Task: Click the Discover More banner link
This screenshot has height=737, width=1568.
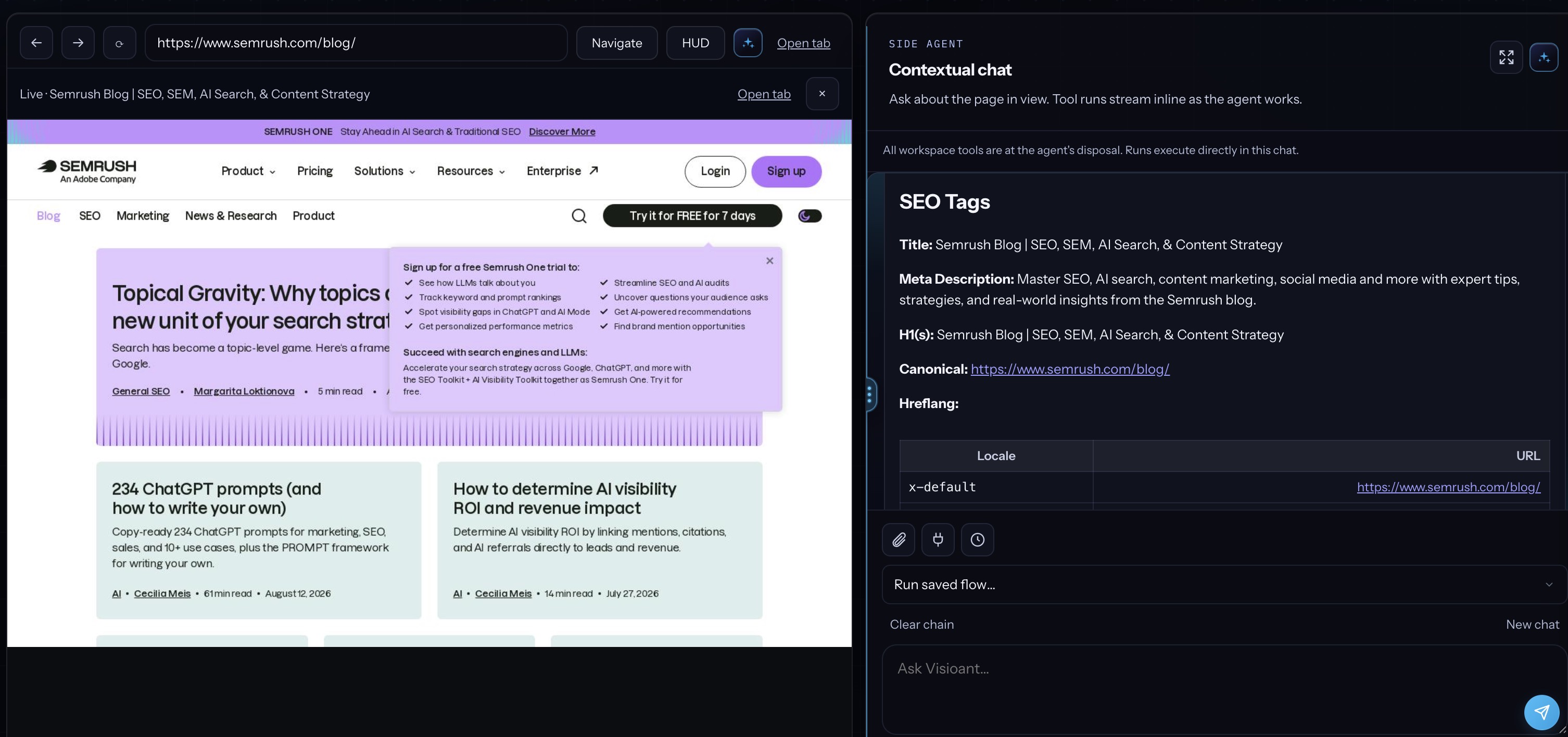Action: coord(562,132)
